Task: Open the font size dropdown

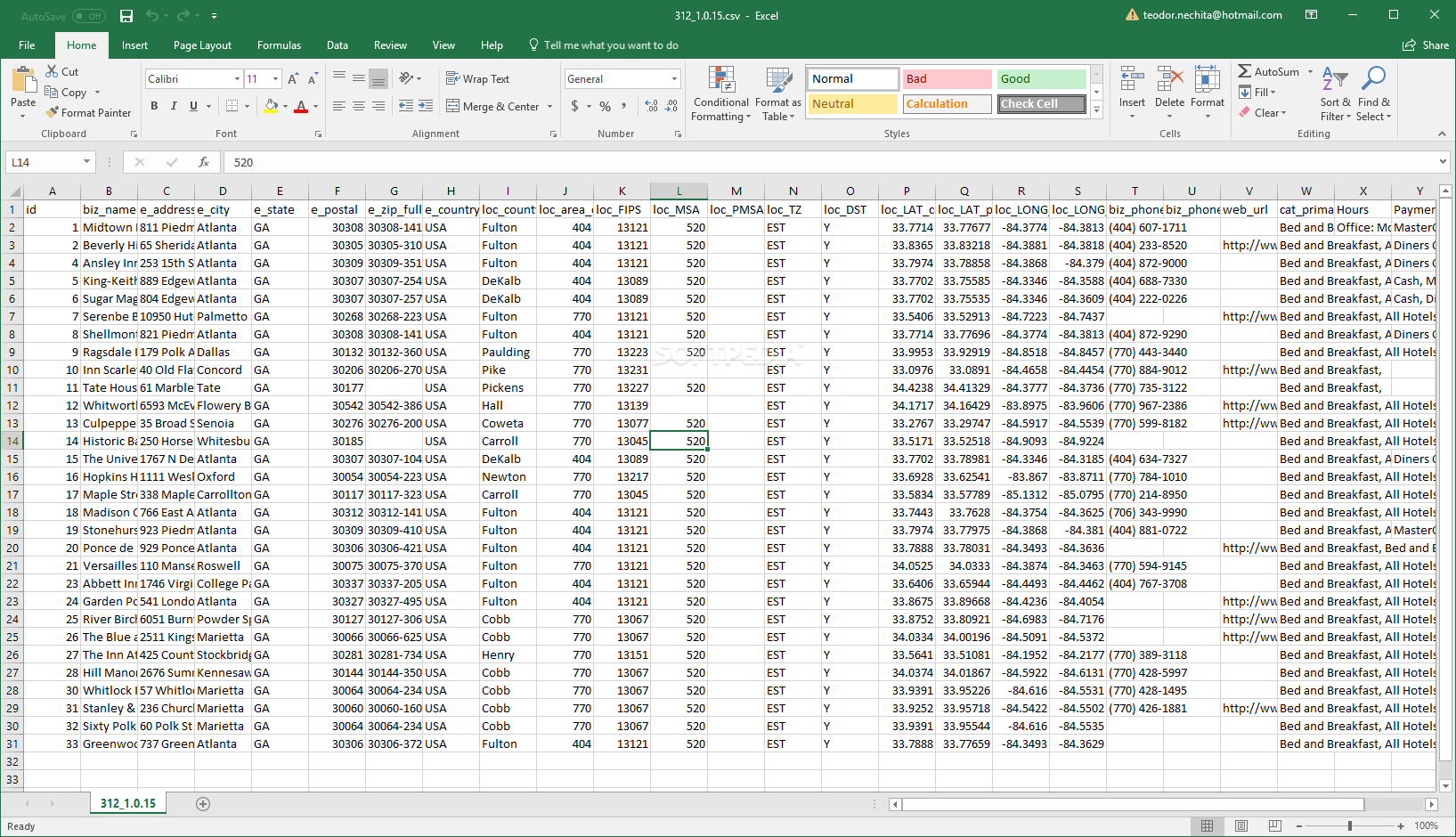Action: [x=275, y=79]
